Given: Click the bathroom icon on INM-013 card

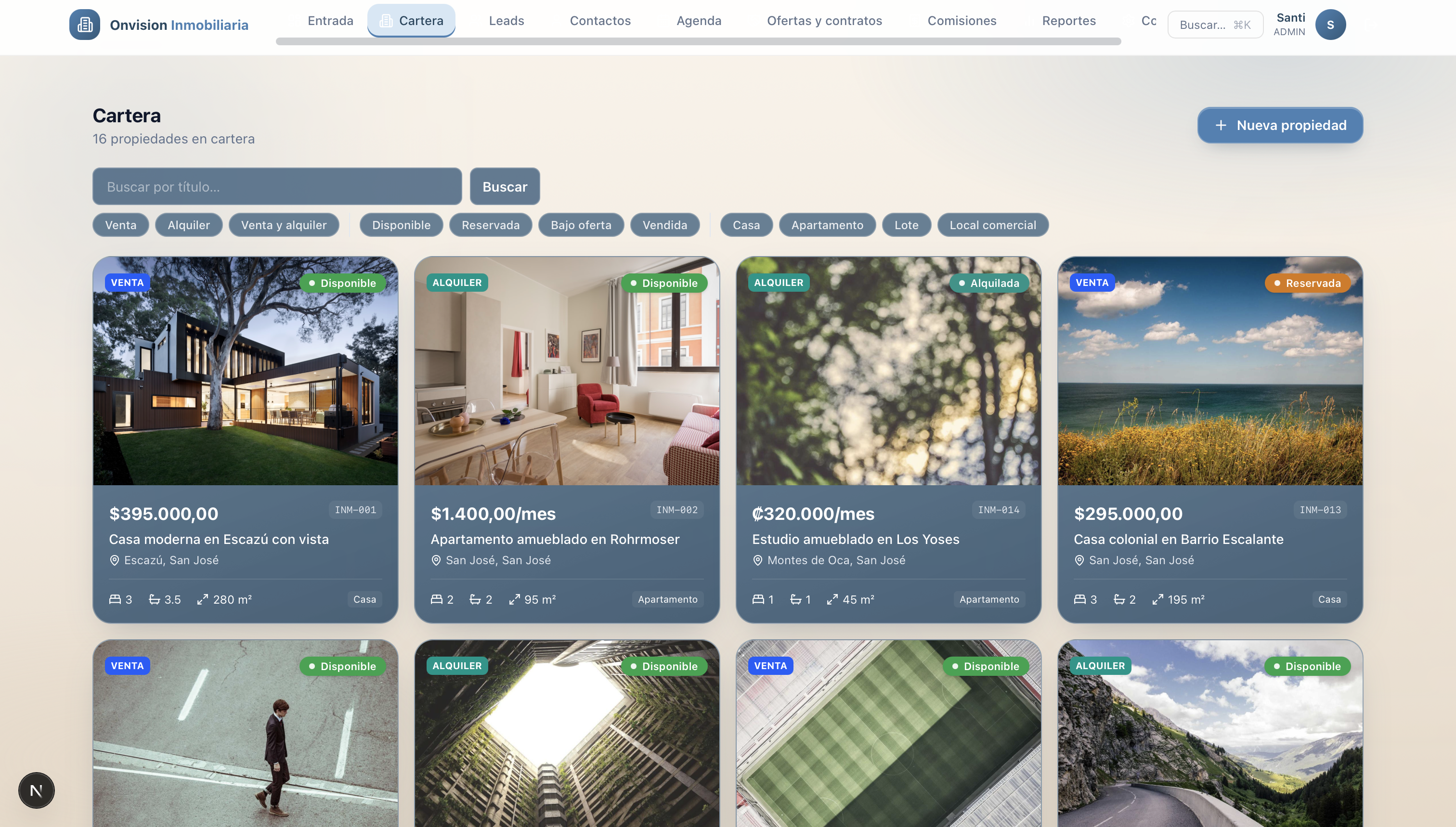Looking at the screenshot, I should [x=1119, y=599].
